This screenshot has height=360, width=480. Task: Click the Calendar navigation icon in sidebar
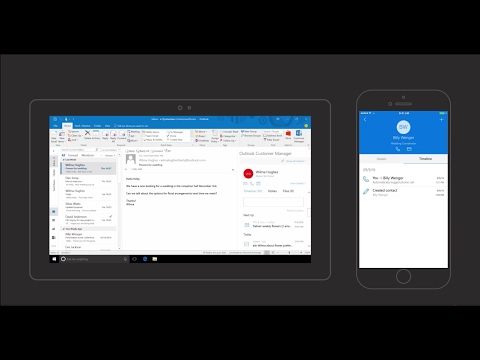[54, 220]
